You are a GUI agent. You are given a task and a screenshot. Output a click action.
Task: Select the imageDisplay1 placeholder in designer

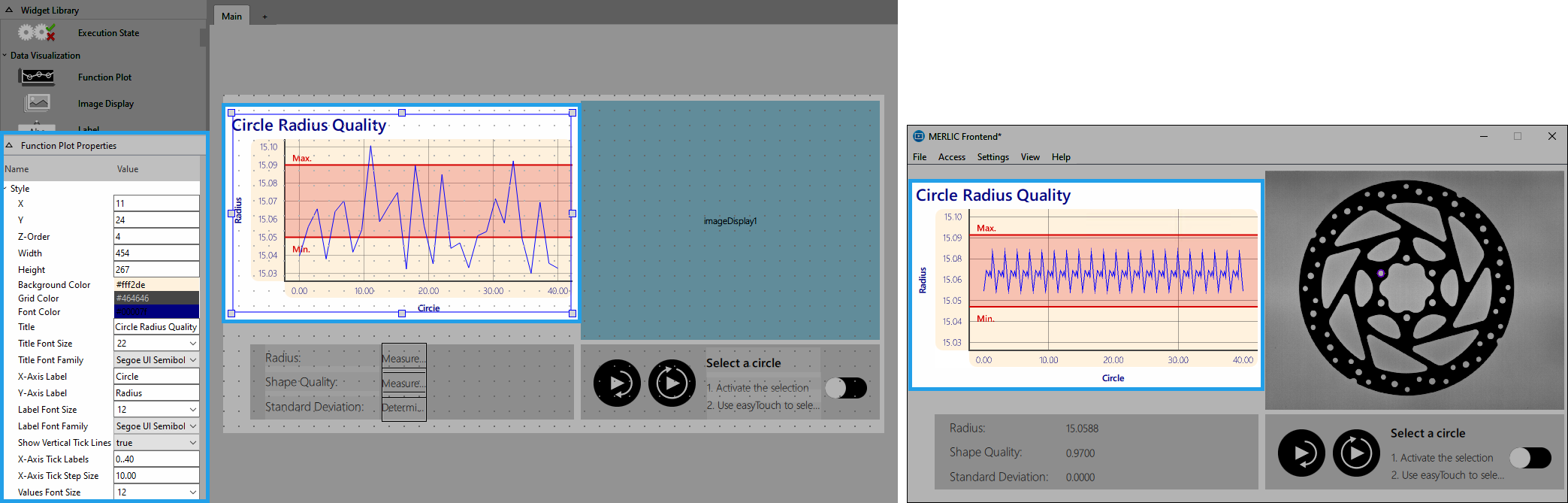pyautogui.click(x=730, y=221)
